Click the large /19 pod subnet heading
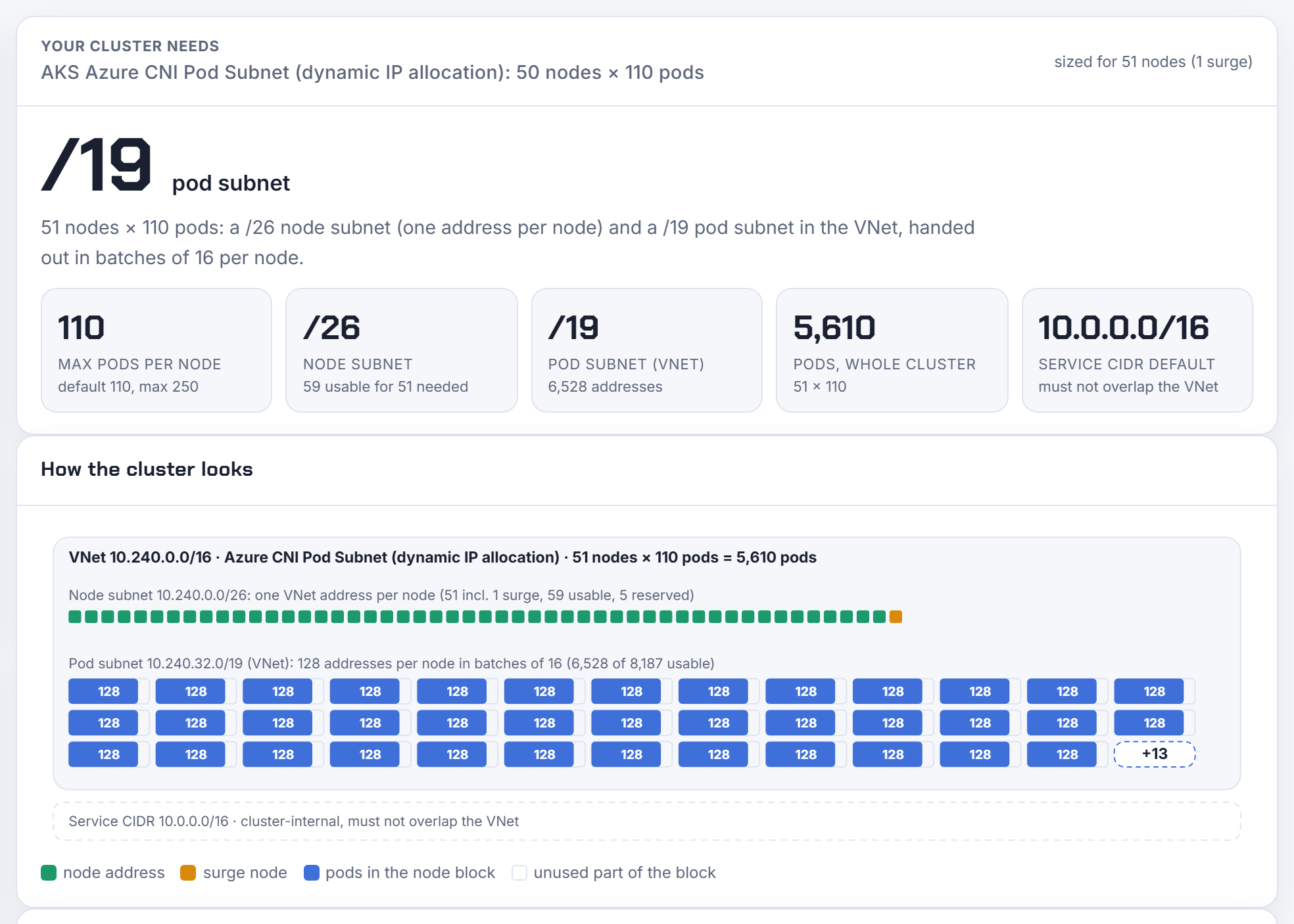Viewport: 1294px width, 924px height. 165,165
